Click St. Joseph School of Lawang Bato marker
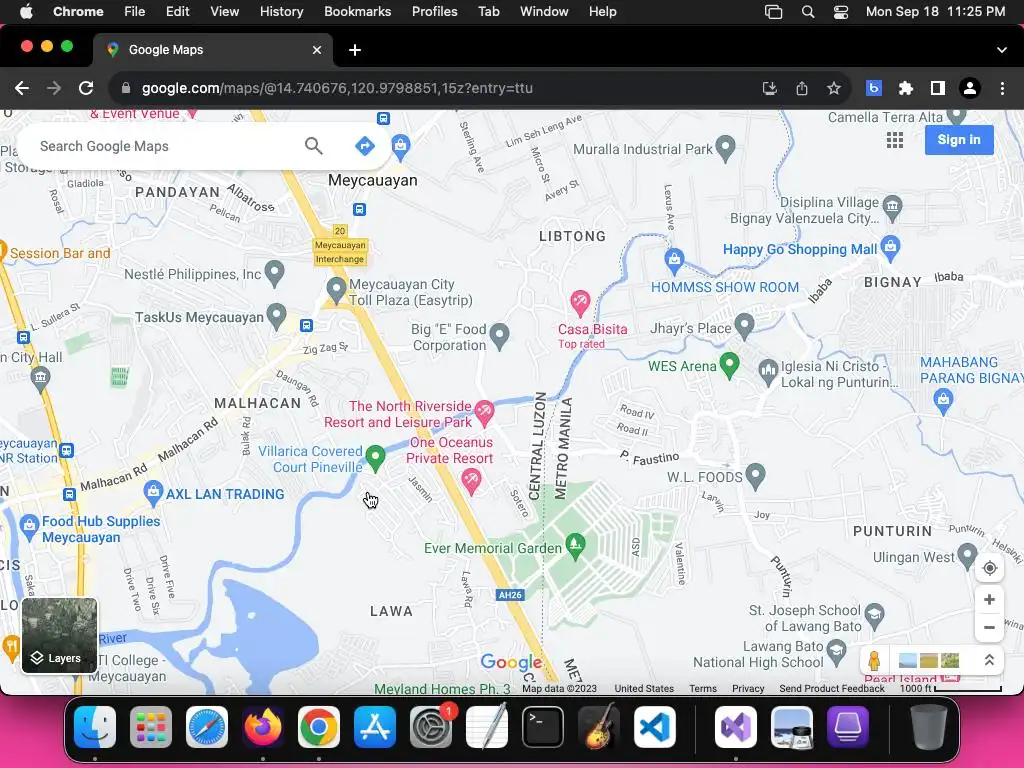 point(874,615)
